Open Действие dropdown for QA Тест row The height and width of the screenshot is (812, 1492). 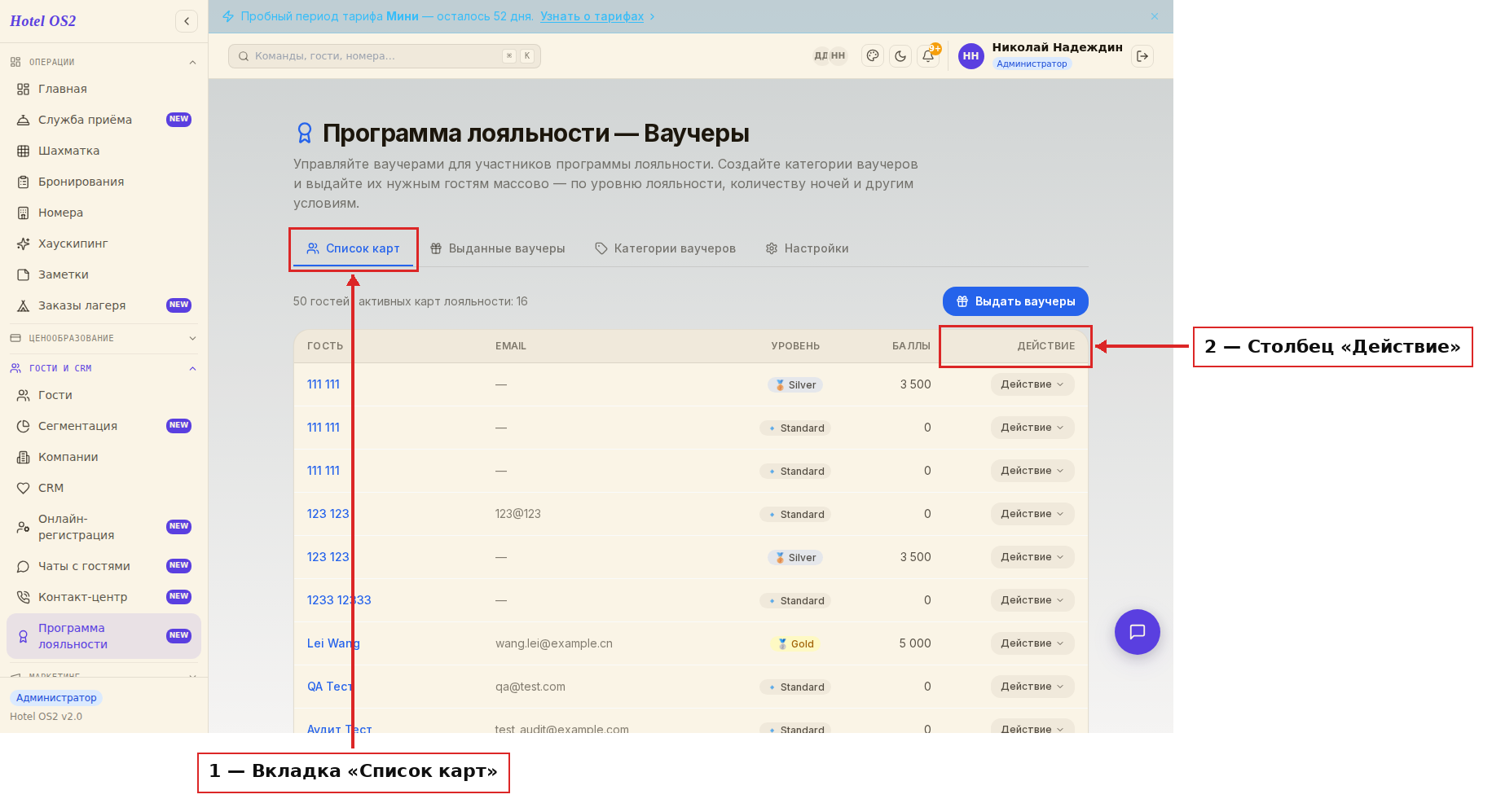point(1032,687)
